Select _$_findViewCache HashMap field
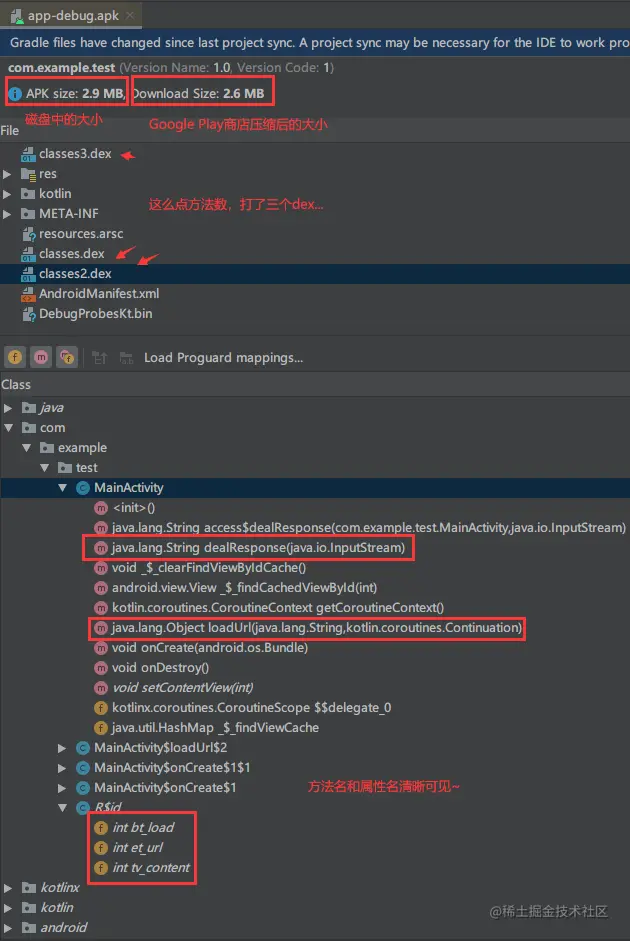The width and height of the screenshot is (630, 941). (215, 727)
